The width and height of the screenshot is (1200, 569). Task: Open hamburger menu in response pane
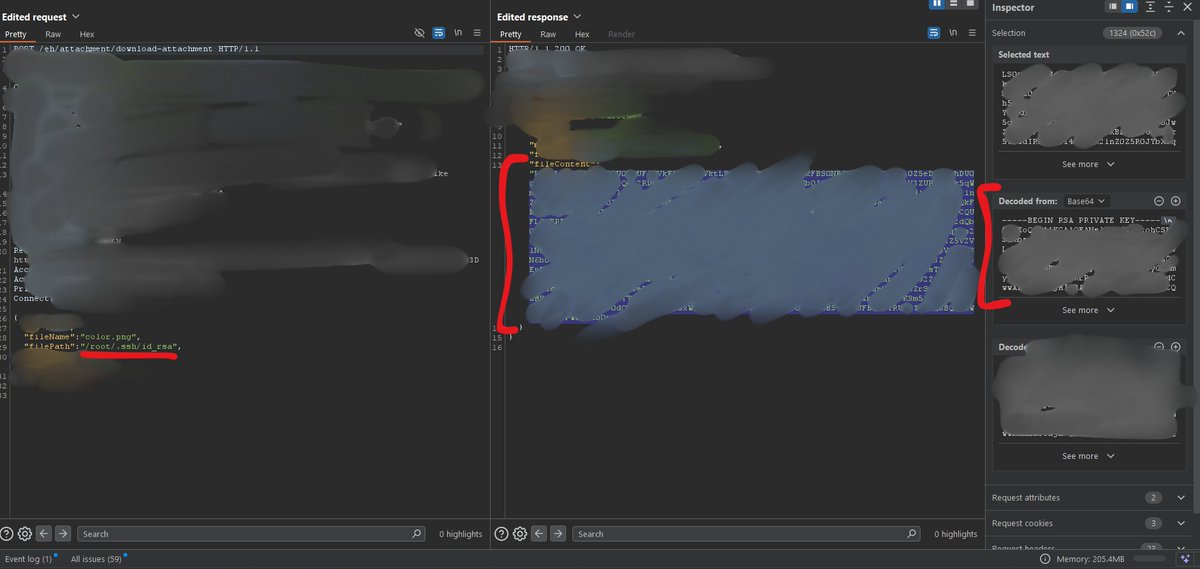[973, 33]
